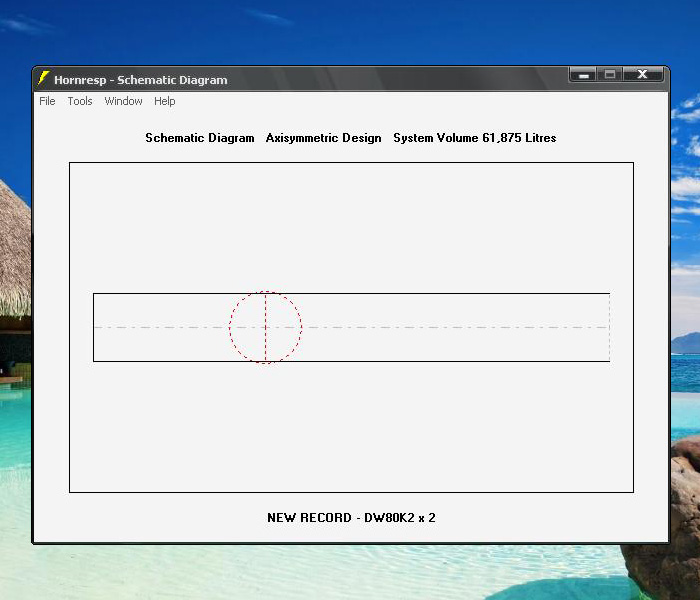
Task: Click the 'Schematic Diagram' heading text
Action: click(x=200, y=138)
